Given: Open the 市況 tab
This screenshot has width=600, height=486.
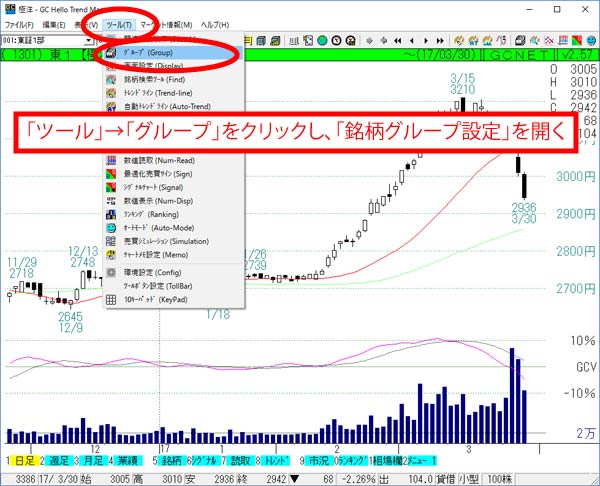Looking at the screenshot, I should point(319,461).
